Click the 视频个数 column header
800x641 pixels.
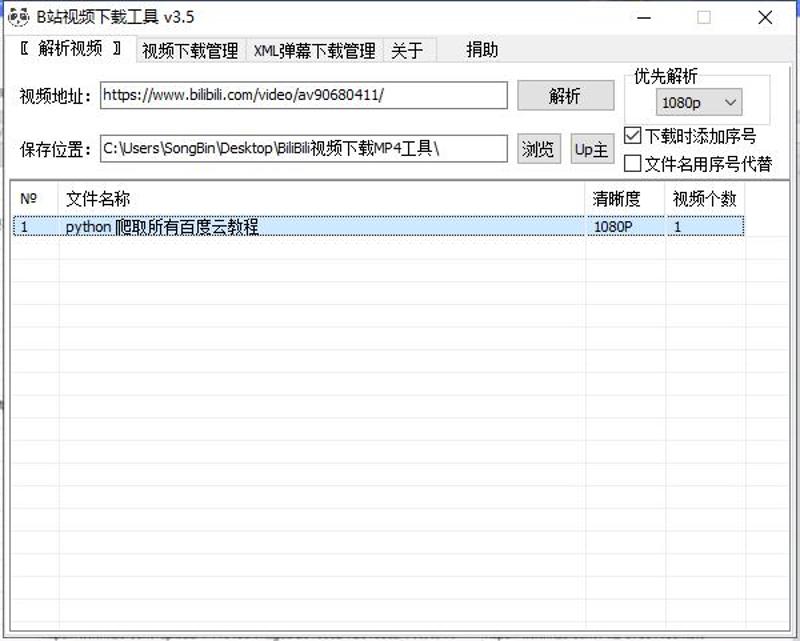coord(704,199)
